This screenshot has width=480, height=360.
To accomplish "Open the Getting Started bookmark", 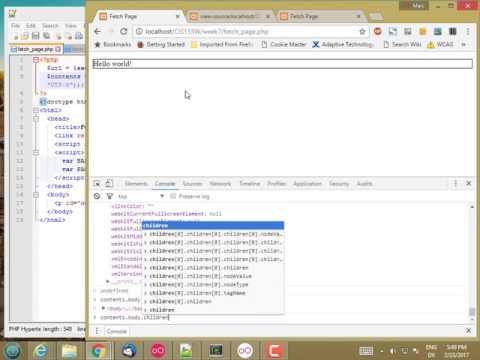I will 161,44.
